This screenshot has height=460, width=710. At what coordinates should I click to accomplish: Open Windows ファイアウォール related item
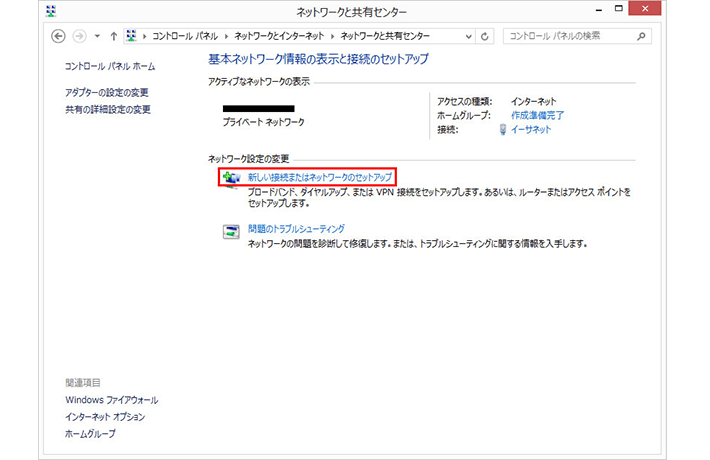(111, 400)
